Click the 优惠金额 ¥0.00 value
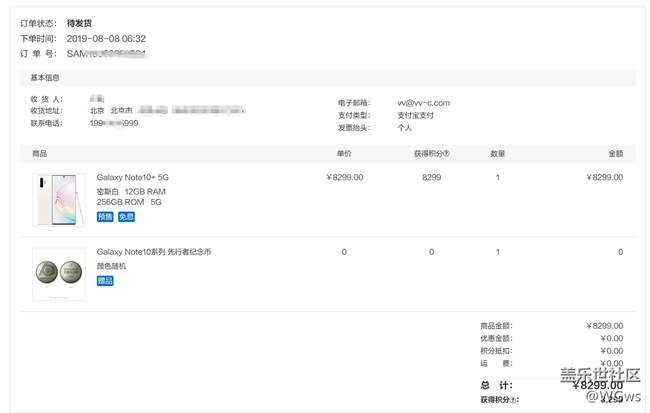This screenshot has height=413, width=650. (x=612, y=338)
